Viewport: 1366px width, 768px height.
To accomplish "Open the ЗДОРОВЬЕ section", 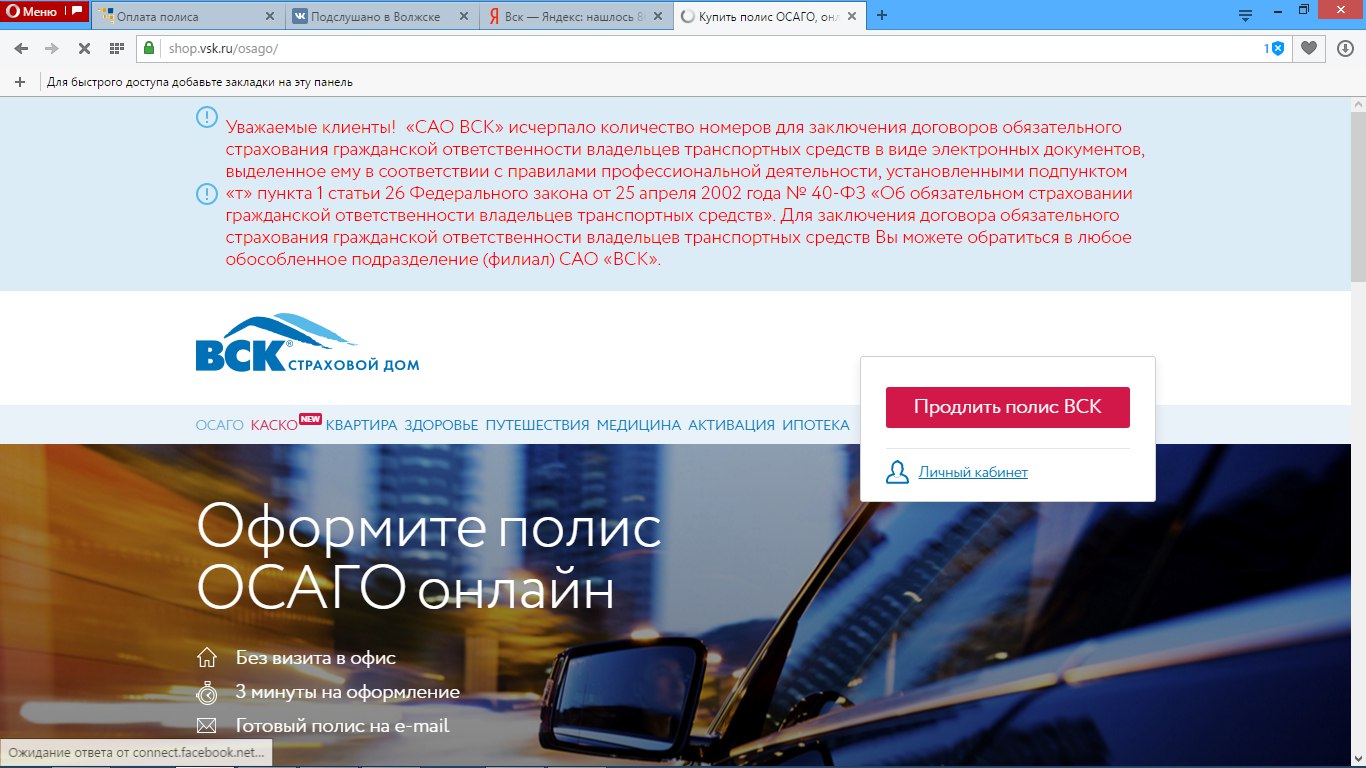I will 441,425.
